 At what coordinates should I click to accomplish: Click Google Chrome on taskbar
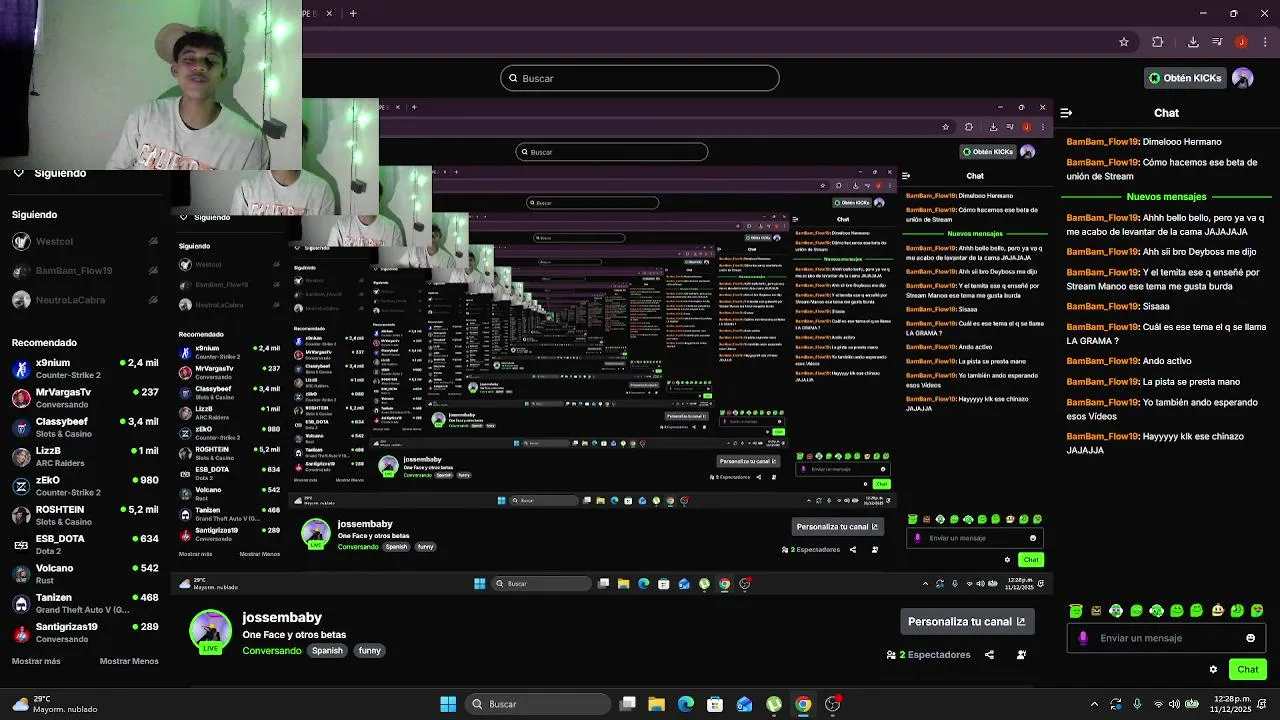pos(803,704)
